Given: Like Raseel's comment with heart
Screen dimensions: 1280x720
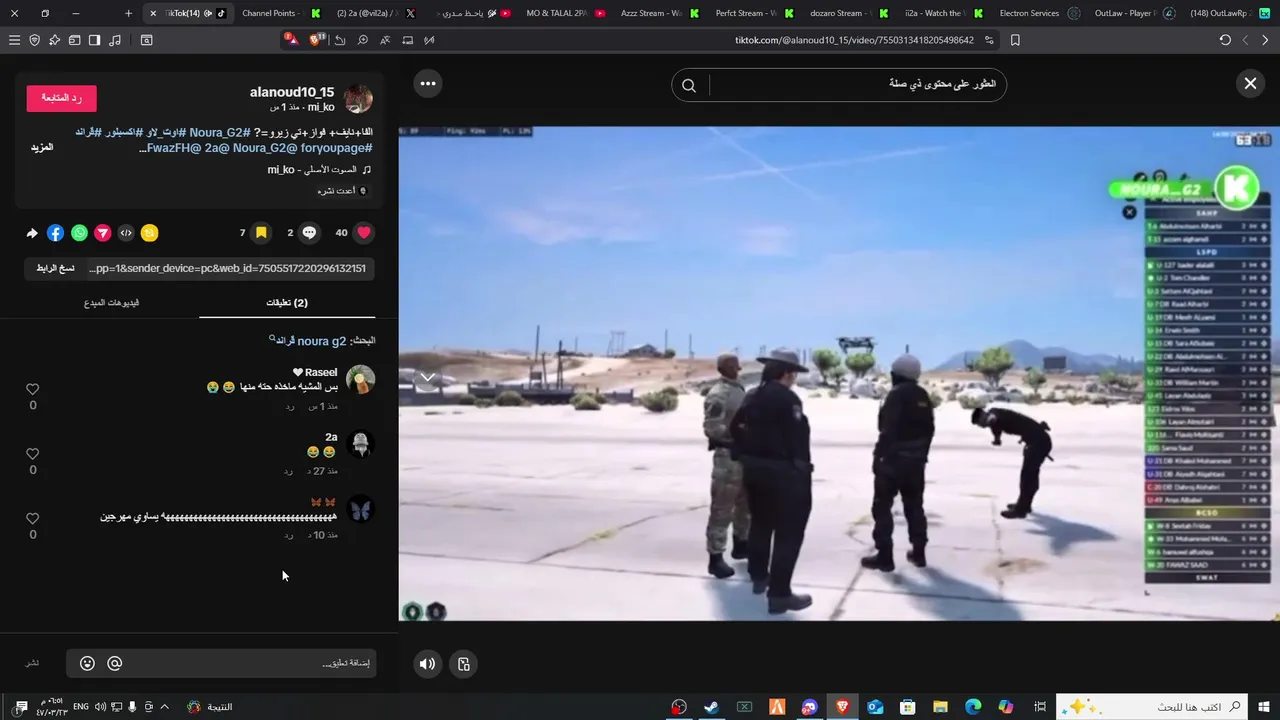Looking at the screenshot, I should (x=32, y=389).
